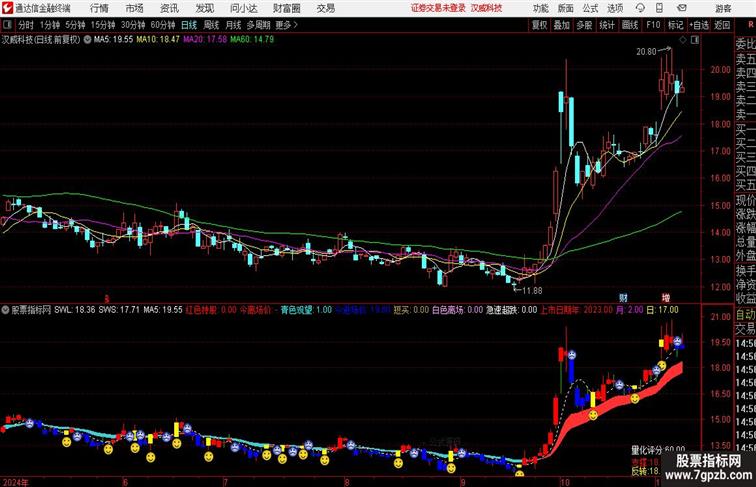Click the 通达信 red logo icon
The width and height of the screenshot is (756, 487).
coord(7,8)
